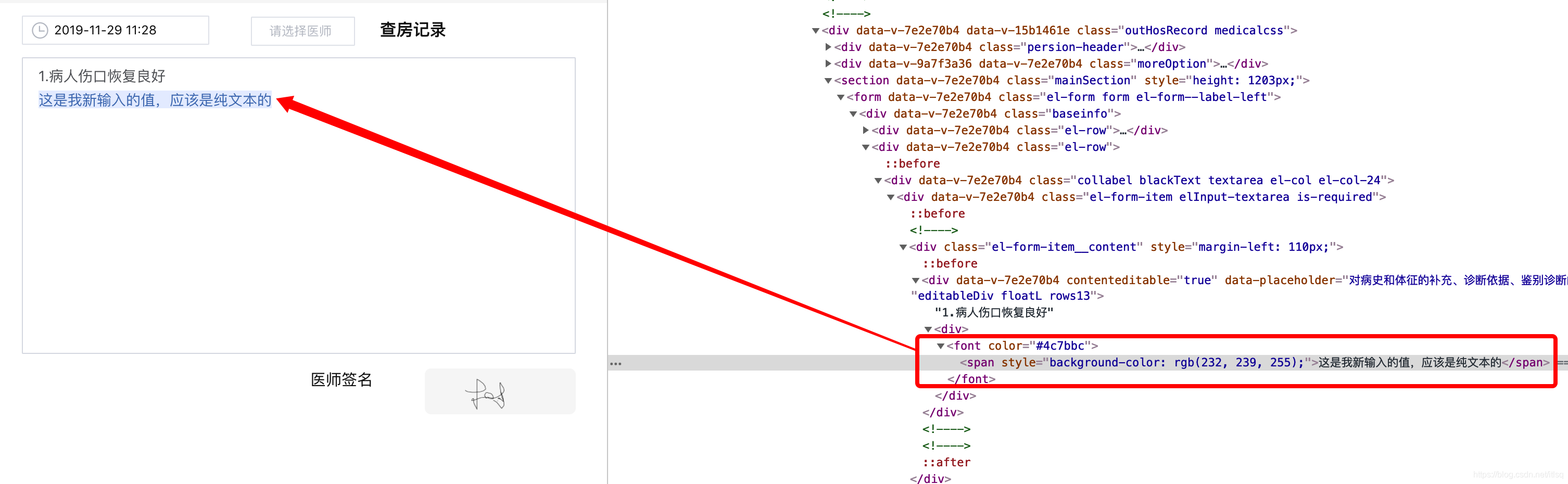
Task: Click the doctor signature image
Action: [x=500, y=391]
